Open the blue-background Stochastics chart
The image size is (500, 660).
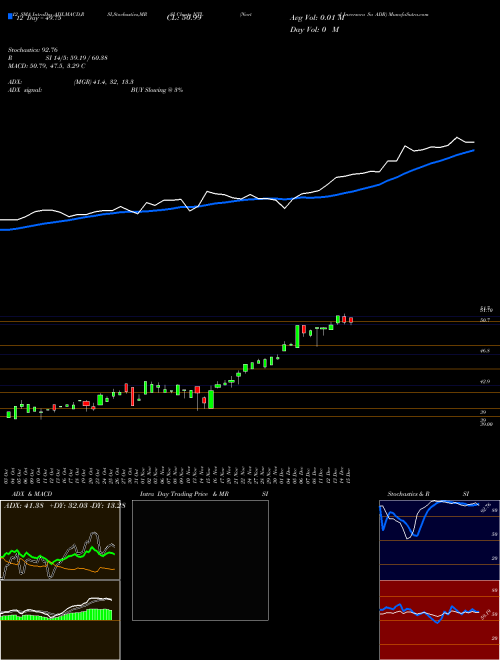[439, 540]
